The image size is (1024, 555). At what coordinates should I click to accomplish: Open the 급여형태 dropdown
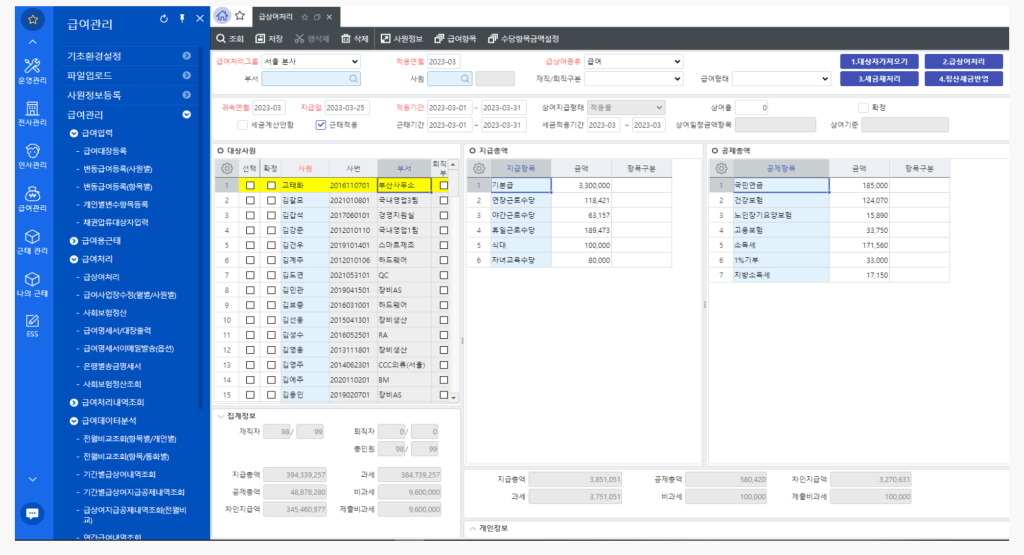tap(781, 79)
